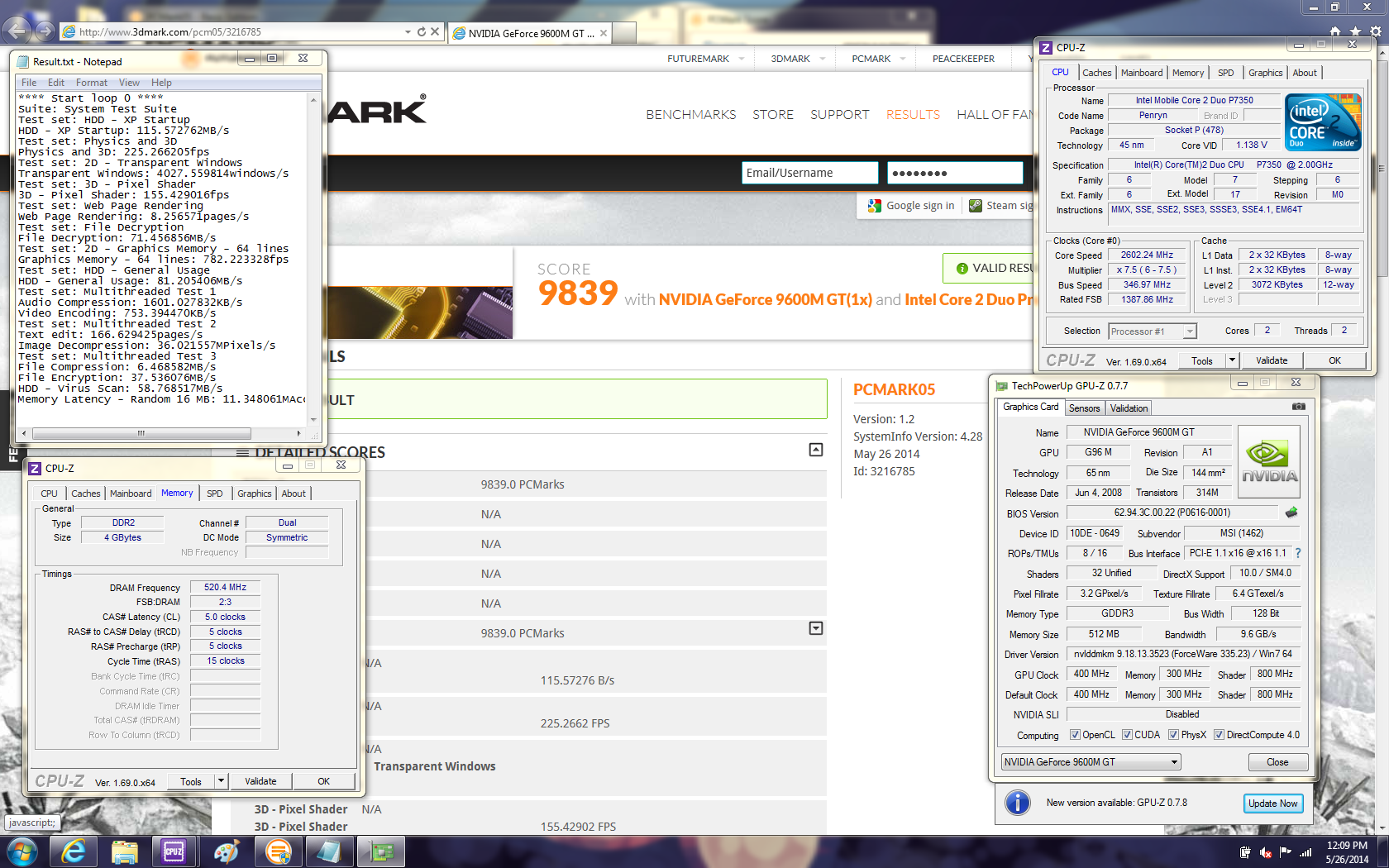The image size is (1389, 868).
Task: Open the Windows Start orb
Action: (x=21, y=851)
